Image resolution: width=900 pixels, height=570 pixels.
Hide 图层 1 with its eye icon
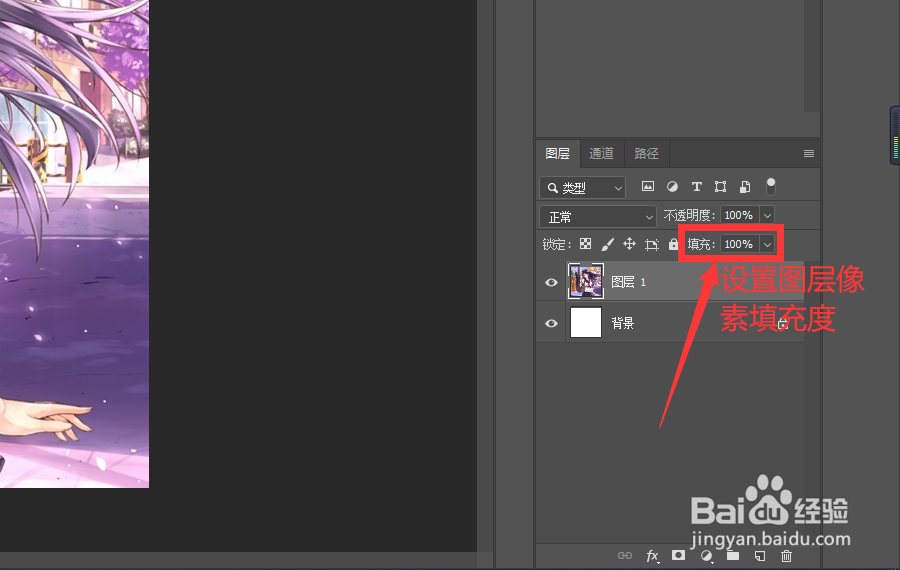click(x=551, y=282)
